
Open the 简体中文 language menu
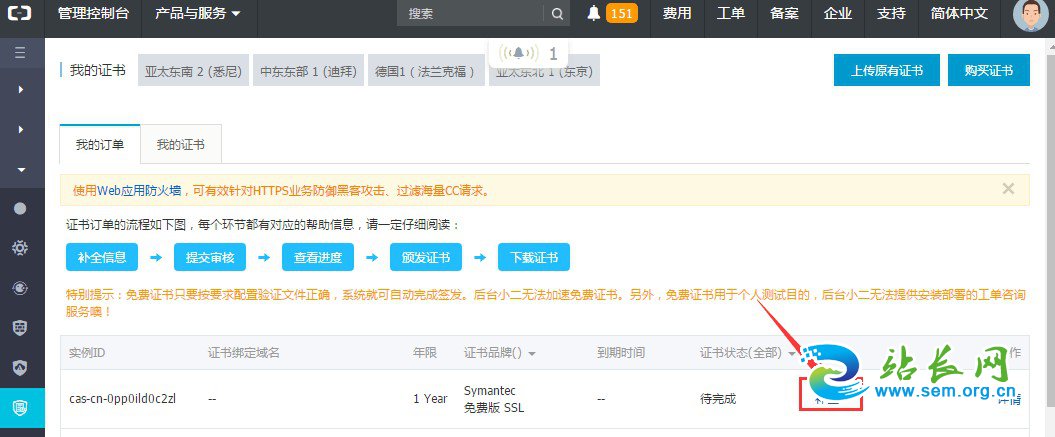coord(959,13)
